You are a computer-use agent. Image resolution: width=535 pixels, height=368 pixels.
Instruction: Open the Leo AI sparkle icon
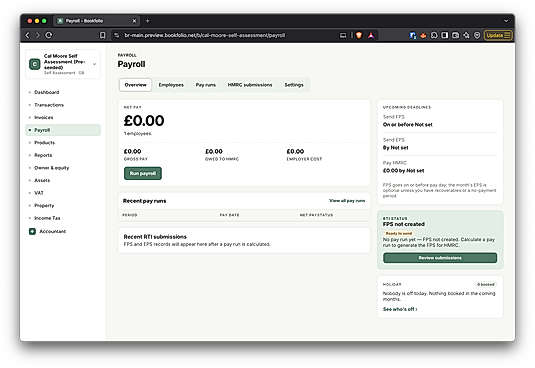466,35
